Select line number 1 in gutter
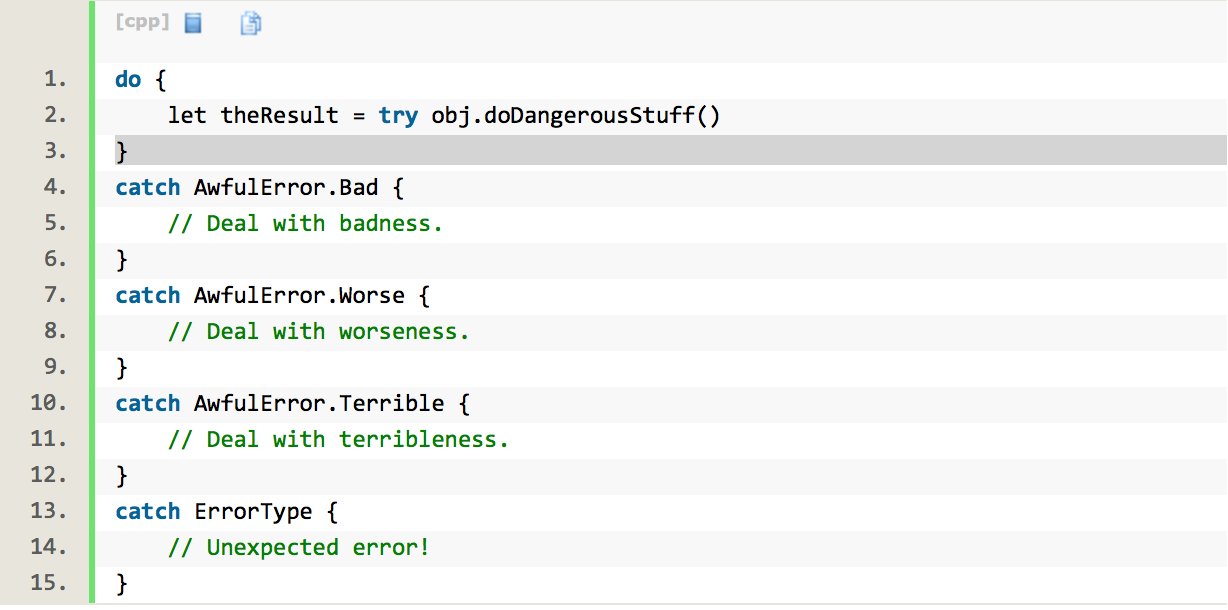This screenshot has height=610, width=1228. coord(56,79)
